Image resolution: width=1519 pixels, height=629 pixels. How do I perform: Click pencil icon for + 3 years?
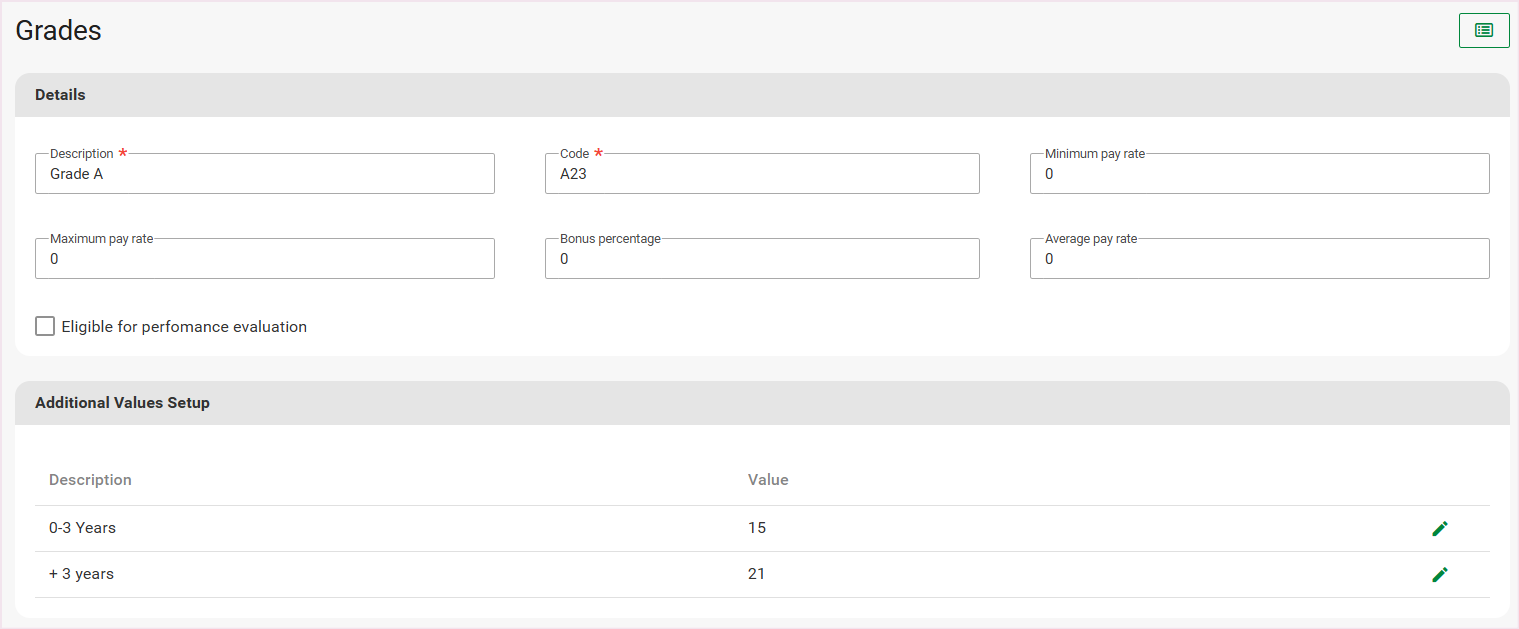click(x=1439, y=575)
